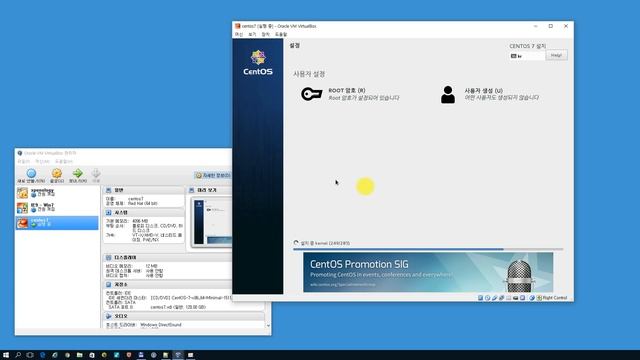Click hard disk activity icon in VM status bar
The image size is (640, 360).
click(480, 298)
